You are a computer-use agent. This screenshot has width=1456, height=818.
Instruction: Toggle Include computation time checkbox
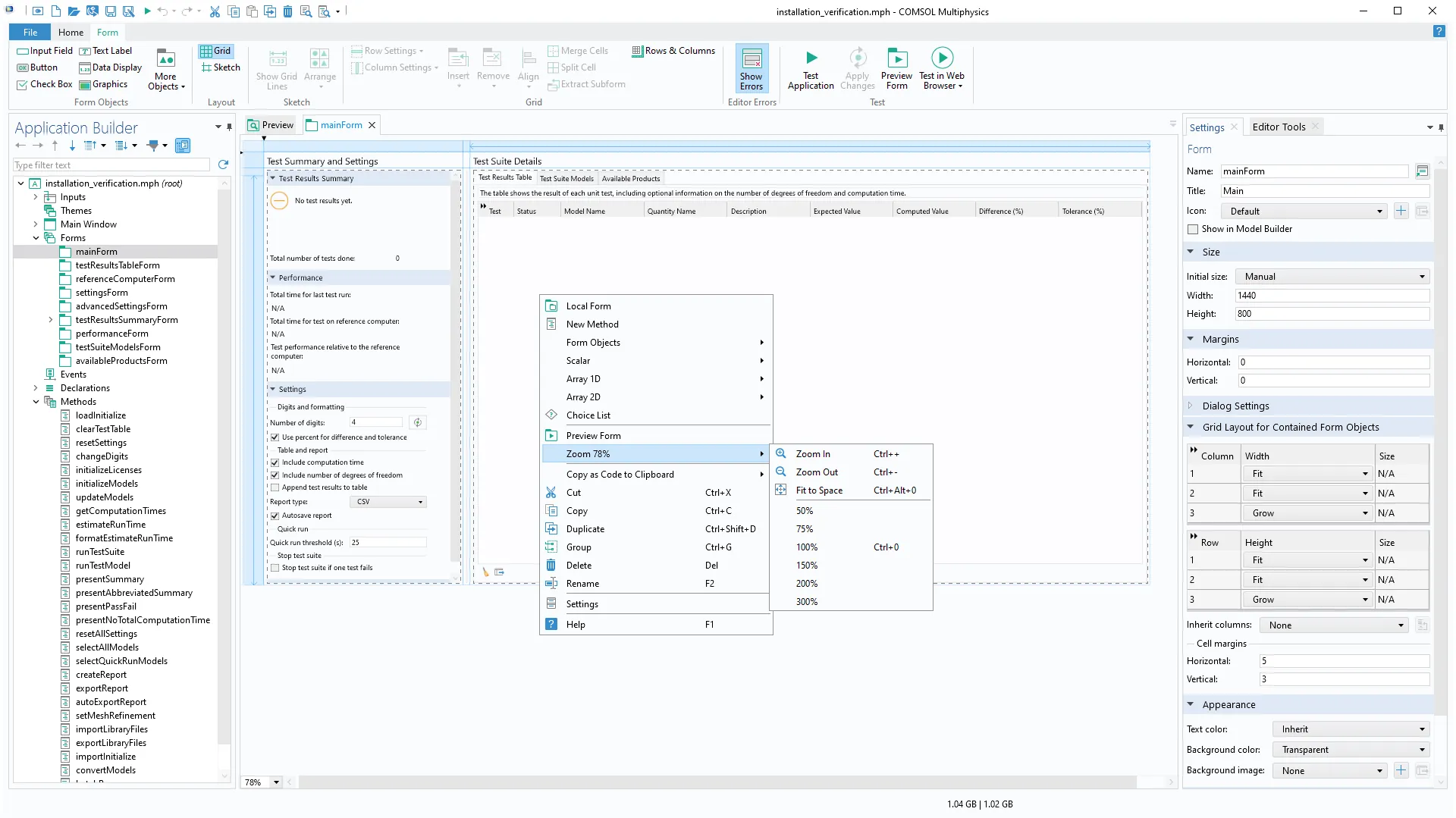(x=275, y=462)
